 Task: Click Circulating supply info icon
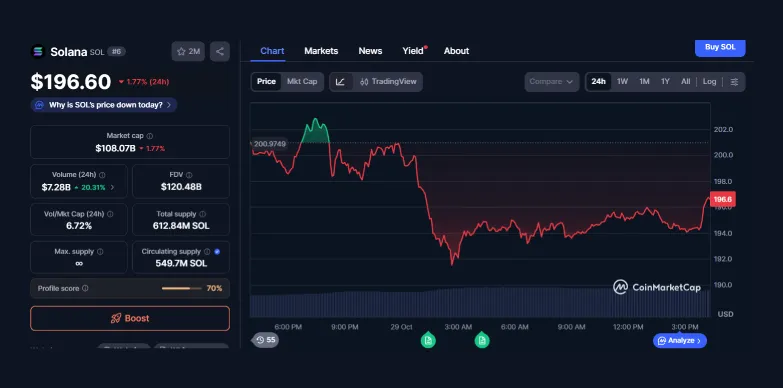(x=207, y=252)
